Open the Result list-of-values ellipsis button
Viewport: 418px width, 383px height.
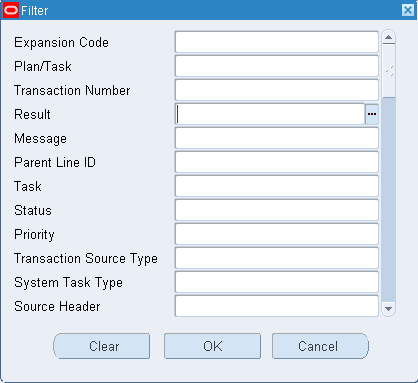tap(372, 114)
